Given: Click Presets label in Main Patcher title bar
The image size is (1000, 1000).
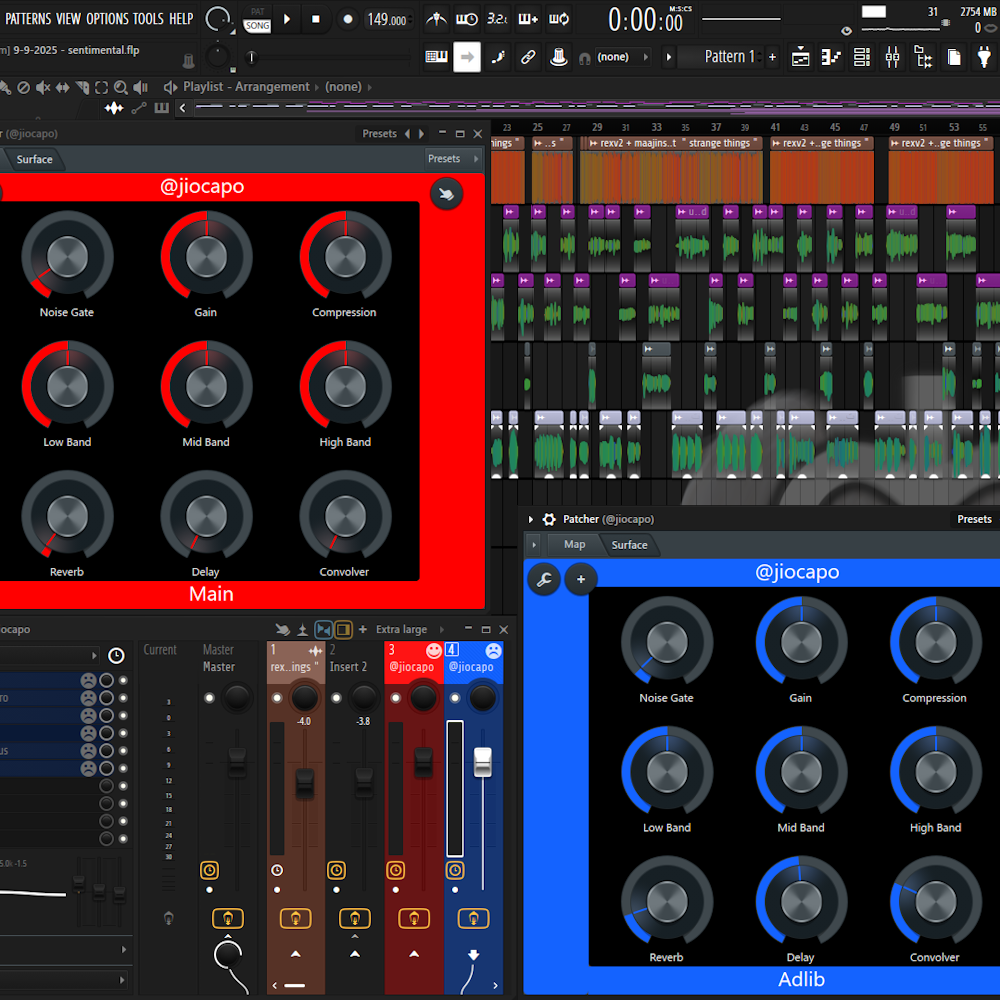Looking at the screenshot, I should click(x=379, y=133).
